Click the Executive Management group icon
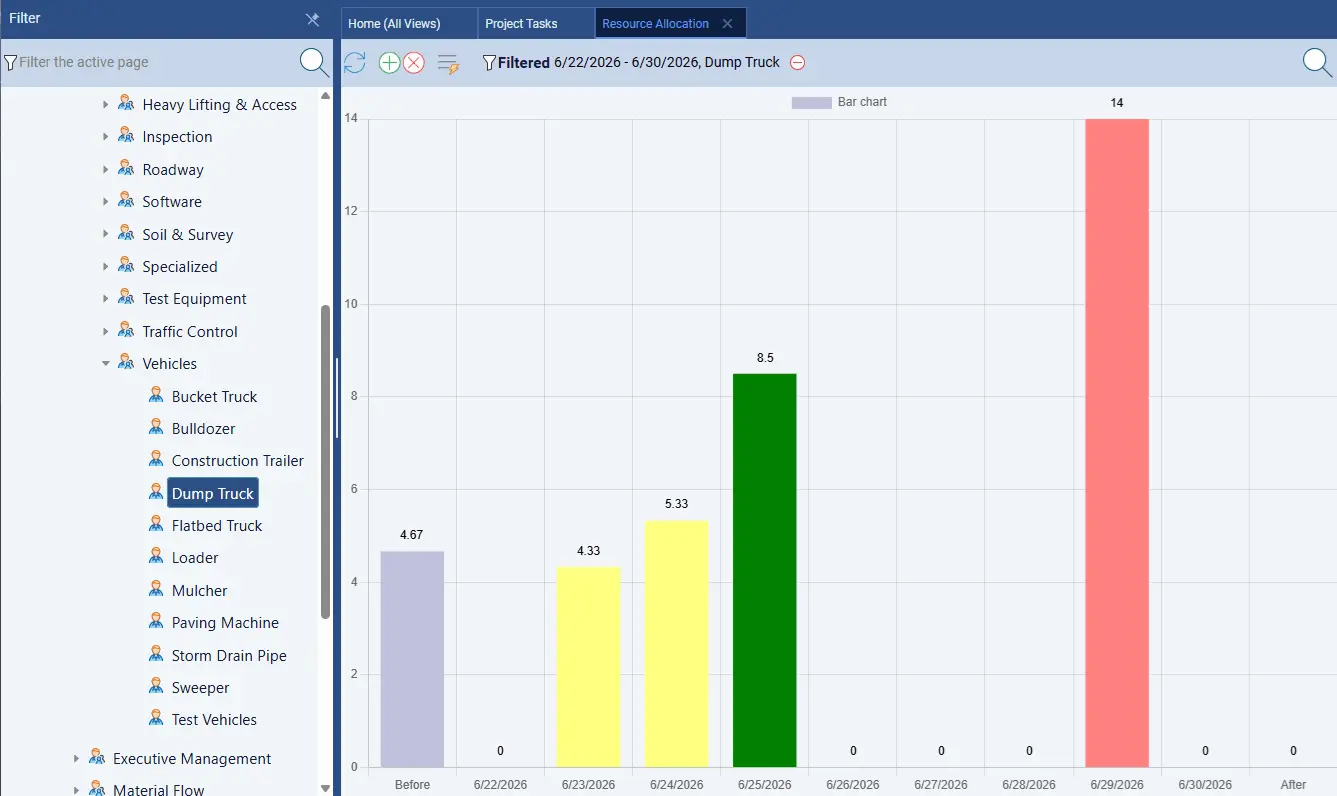 pyautogui.click(x=97, y=758)
